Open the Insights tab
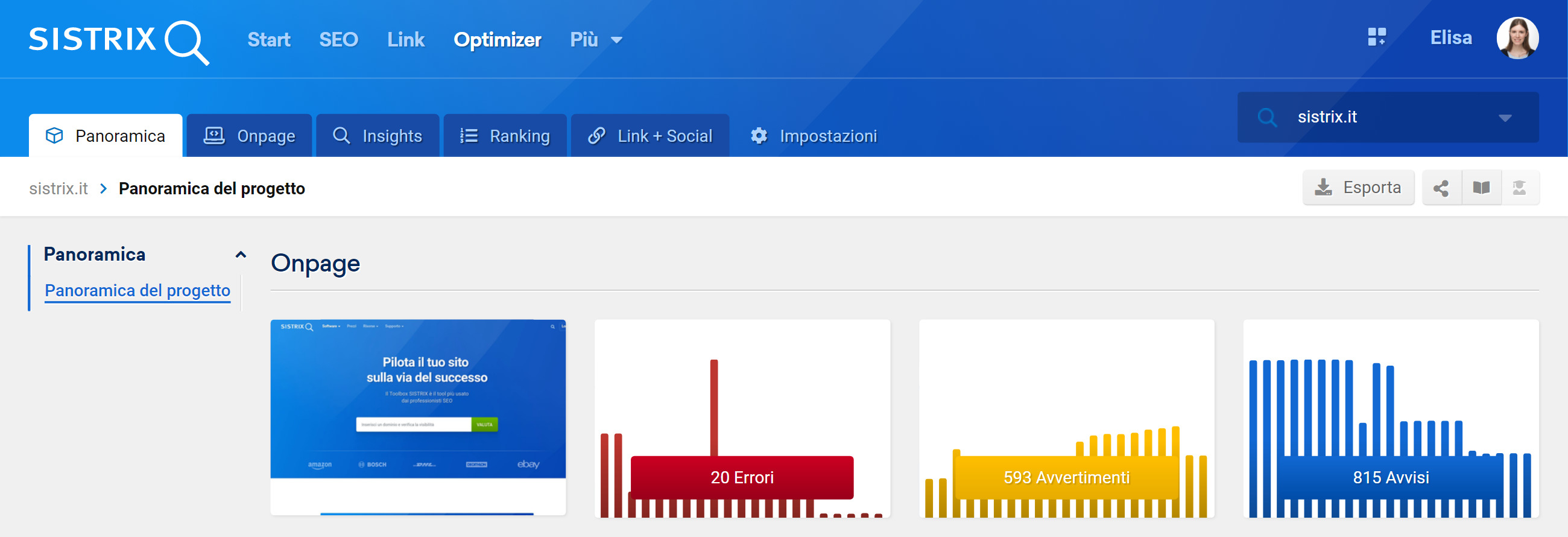 click(378, 136)
